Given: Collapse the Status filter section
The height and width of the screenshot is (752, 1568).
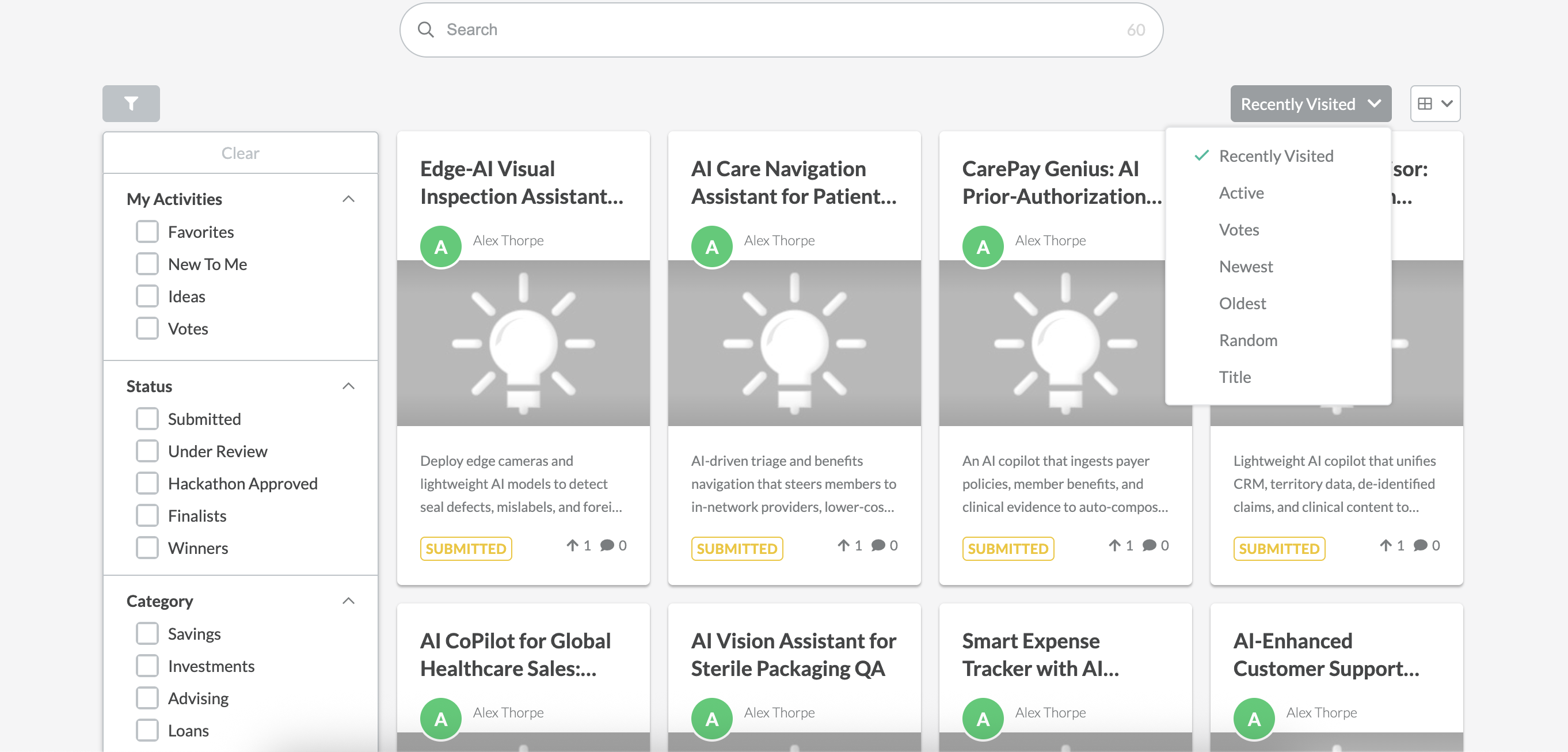Looking at the screenshot, I should (x=348, y=386).
